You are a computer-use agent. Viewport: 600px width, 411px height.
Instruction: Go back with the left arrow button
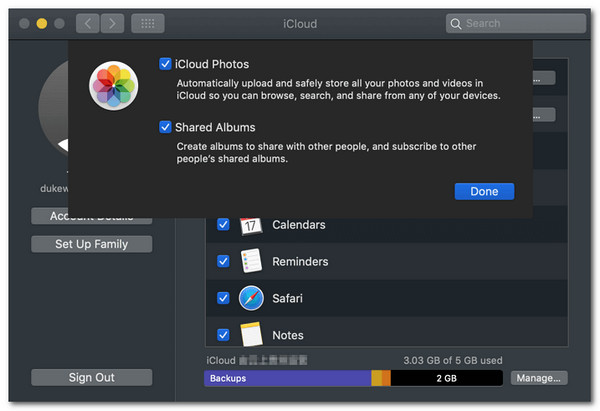(88, 24)
